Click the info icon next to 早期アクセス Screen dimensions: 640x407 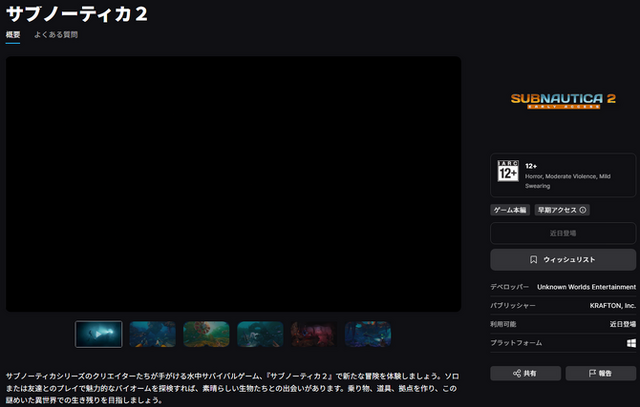(583, 210)
